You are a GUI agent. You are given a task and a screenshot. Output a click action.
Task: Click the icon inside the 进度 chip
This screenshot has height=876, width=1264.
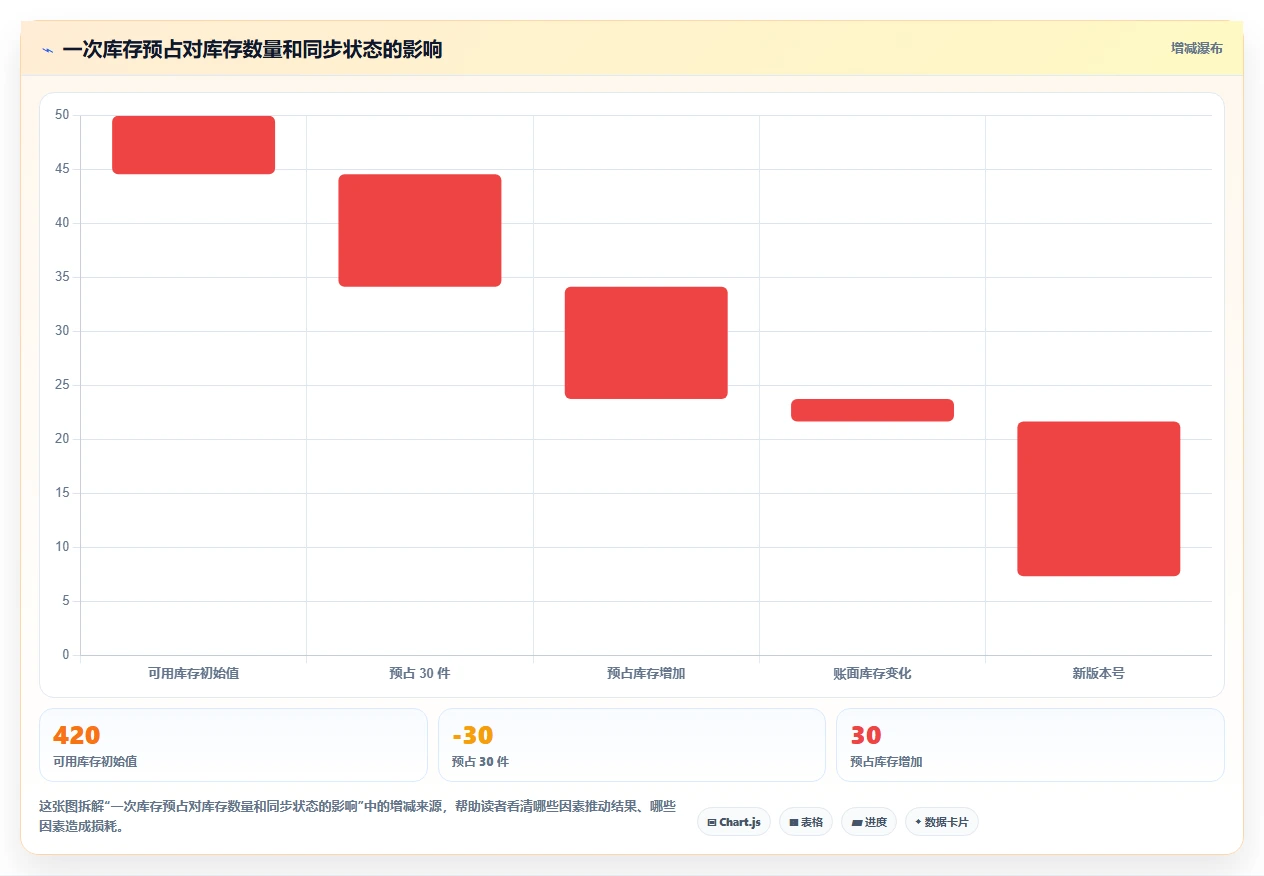[857, 822]
